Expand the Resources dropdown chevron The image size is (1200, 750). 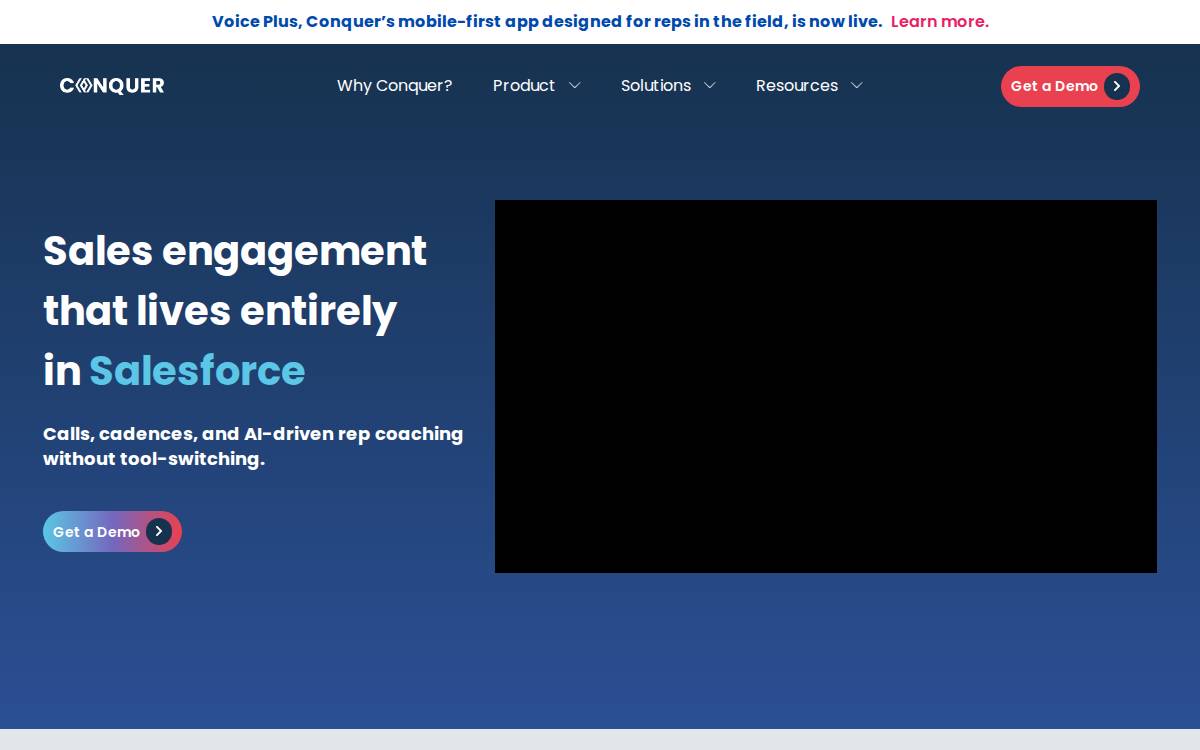pyautogui.click(x=856, y=86)
